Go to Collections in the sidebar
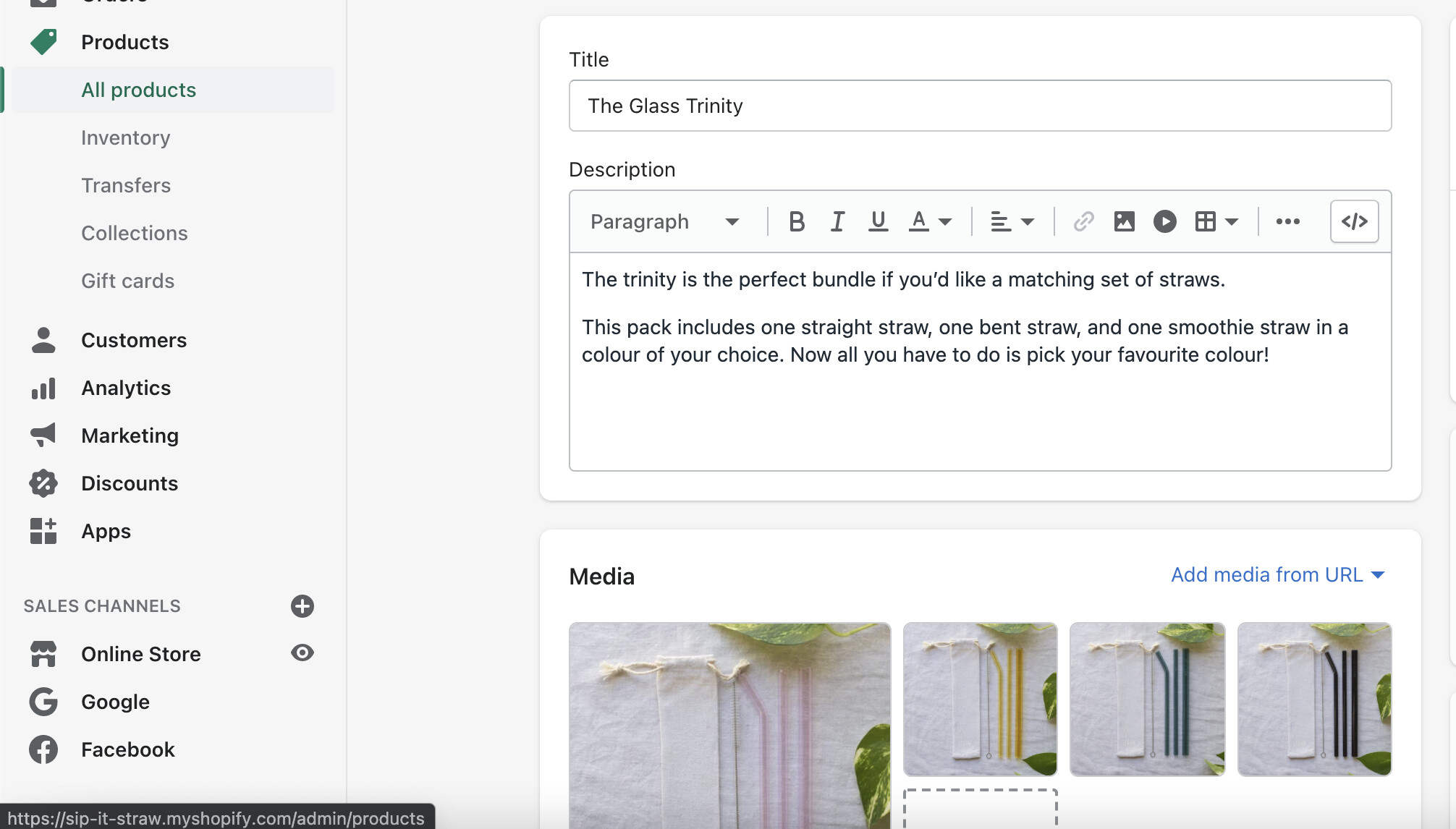The image size is (1456, 829). point(135,233)
